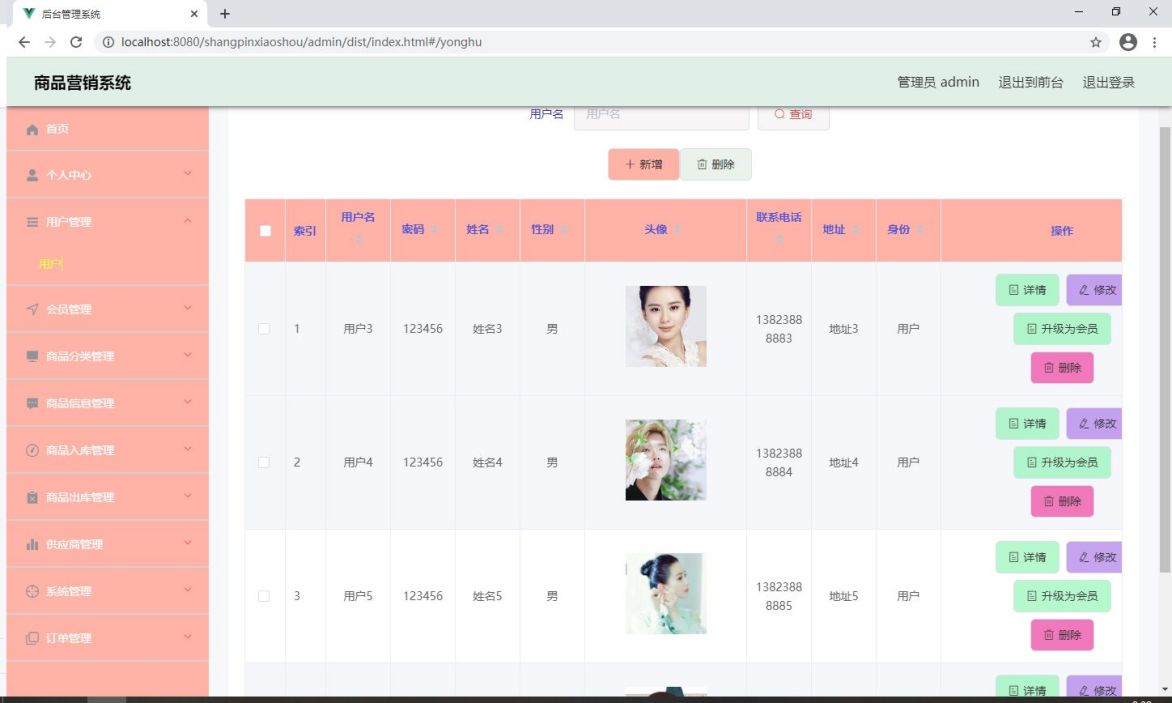Click the paper plane icon beside 会员管理
1172x703 pixels.
point(32,309)
